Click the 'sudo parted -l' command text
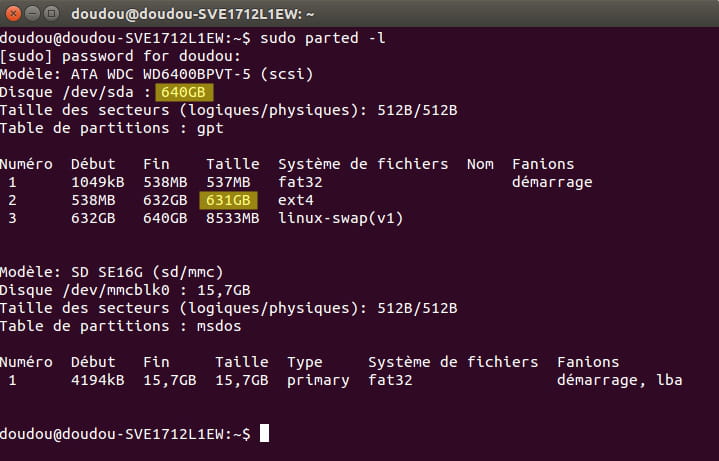Image resolution: width=719 pixels, height=461 pixels. [x=322, y=38]
